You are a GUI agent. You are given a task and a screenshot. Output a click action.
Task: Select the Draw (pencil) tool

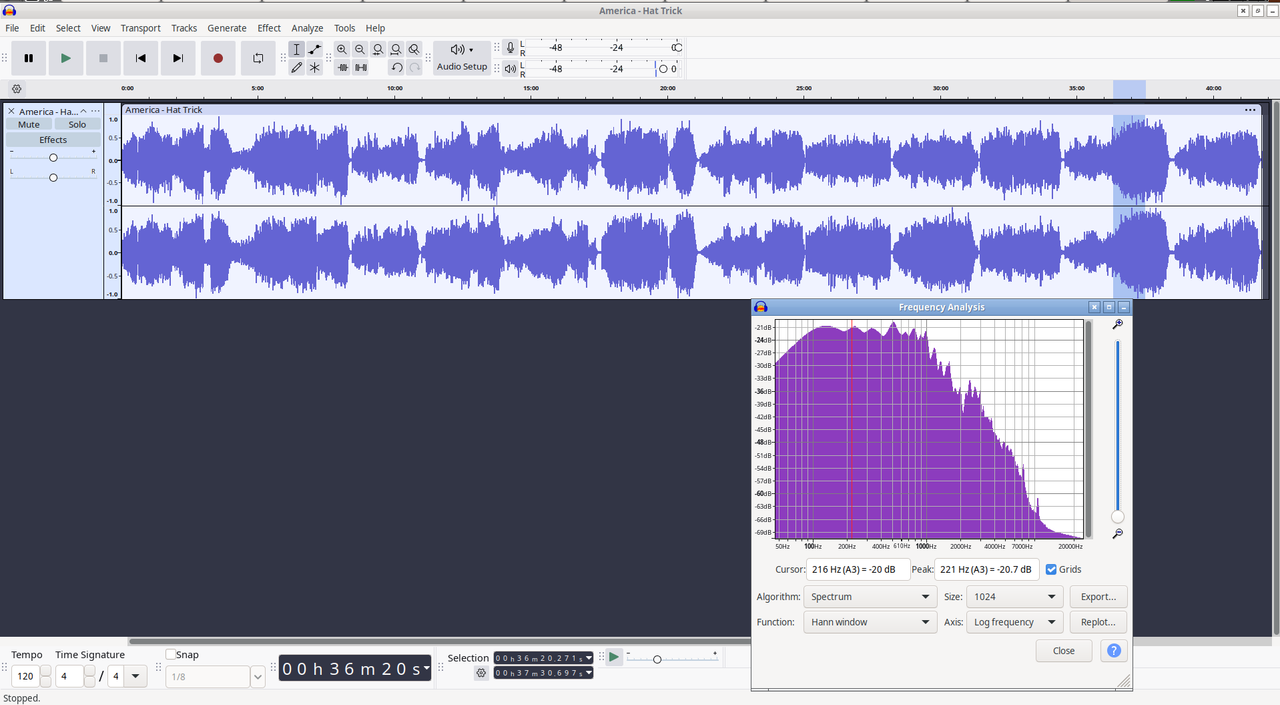[297, 67]
